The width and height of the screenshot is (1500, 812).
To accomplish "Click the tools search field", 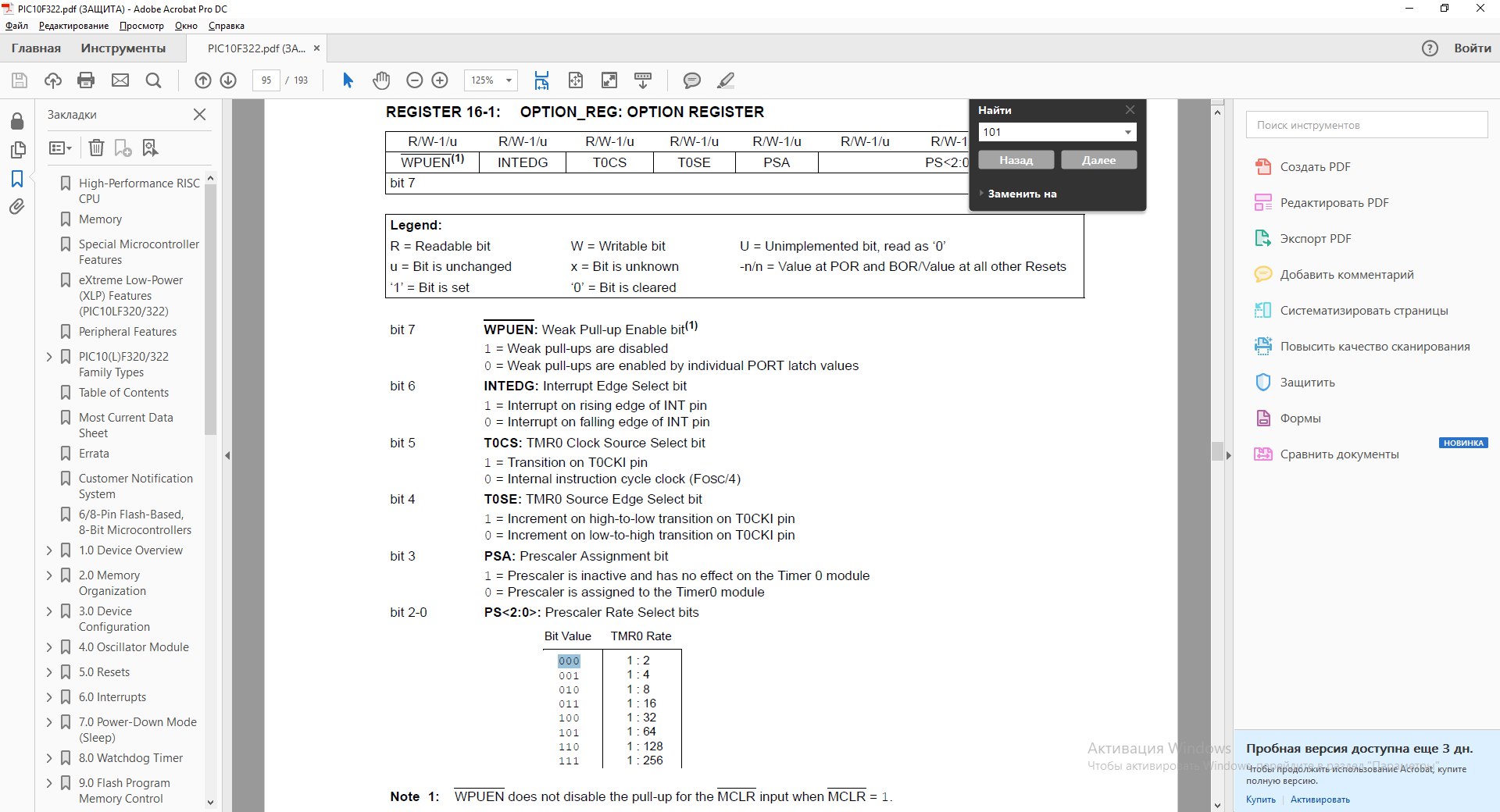I will pos(1366,125).
